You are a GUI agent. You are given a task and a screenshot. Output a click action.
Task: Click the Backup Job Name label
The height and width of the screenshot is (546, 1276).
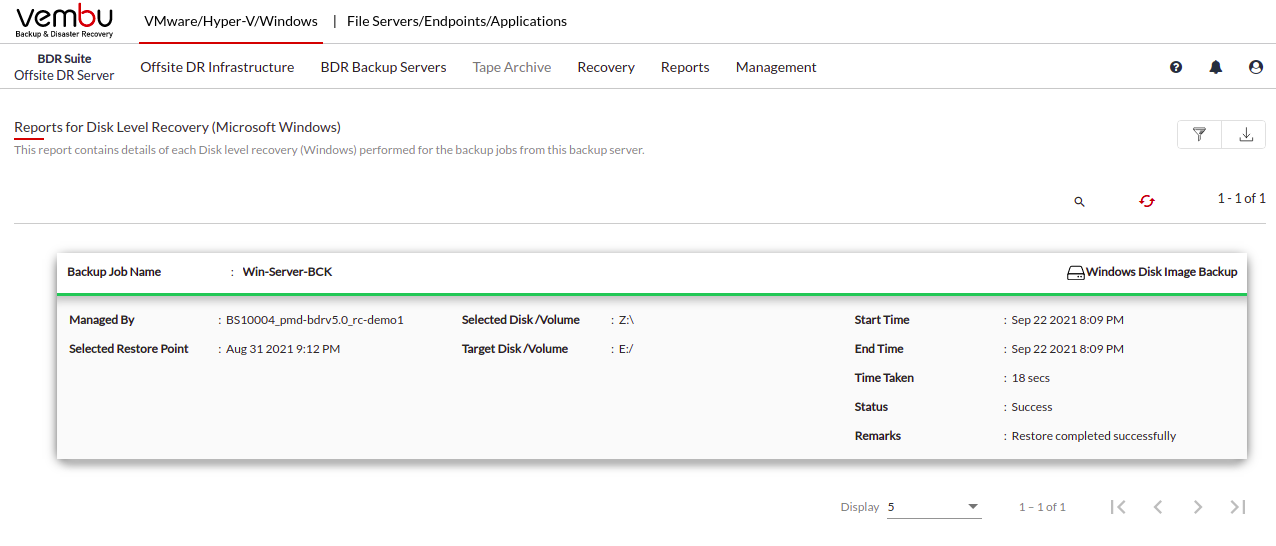pos(114,272)
